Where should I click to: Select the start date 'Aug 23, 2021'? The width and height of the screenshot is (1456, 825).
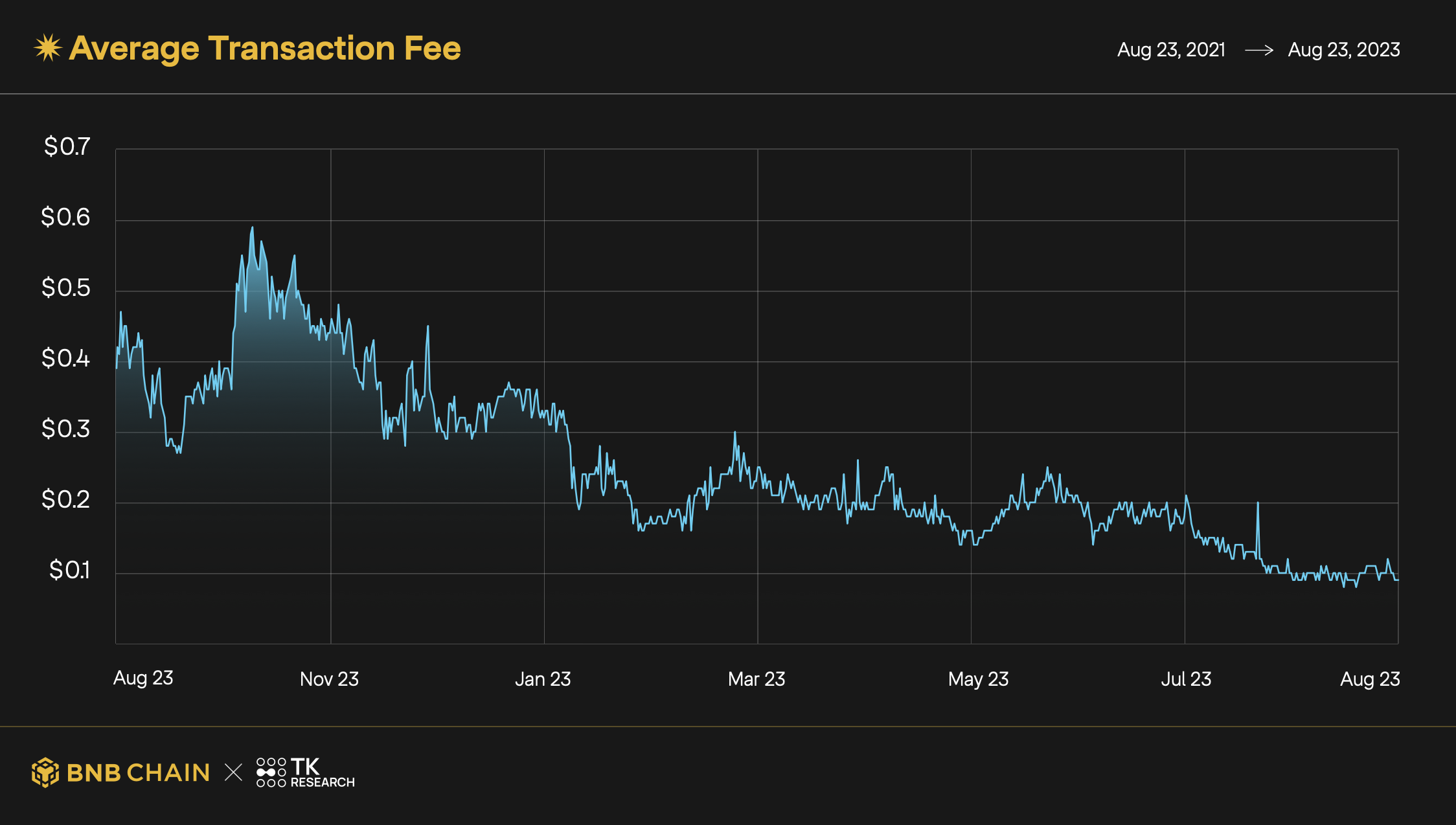[x=1171, y=50]
